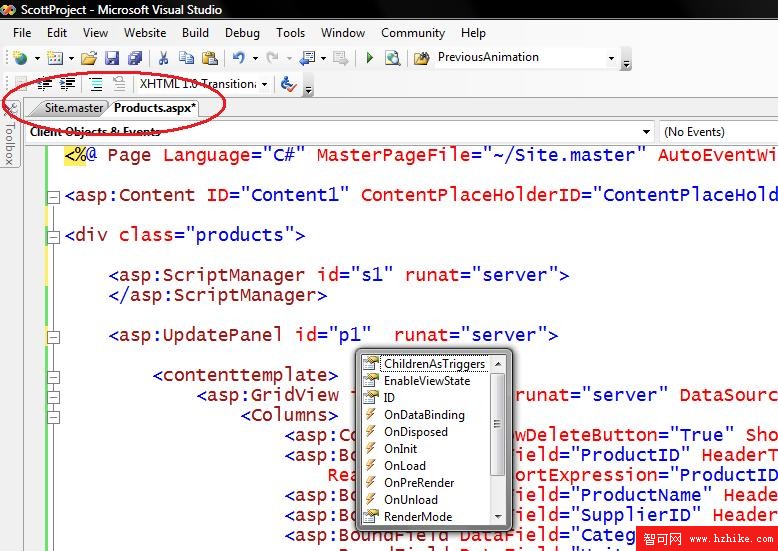Screen dimensions: 778x551
Task: Click the Copy icon
Action: pyautogui.click(x=187, y=58)
